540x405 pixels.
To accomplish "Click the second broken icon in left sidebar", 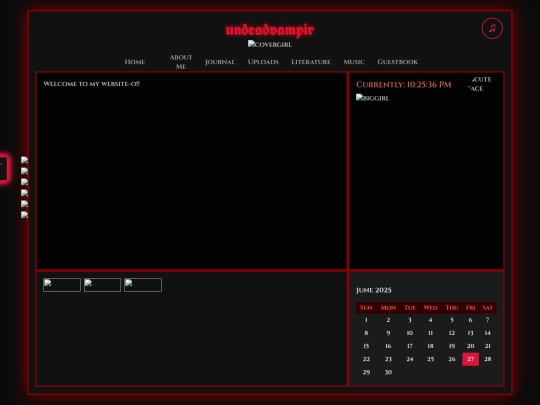I will click(24, 171).
